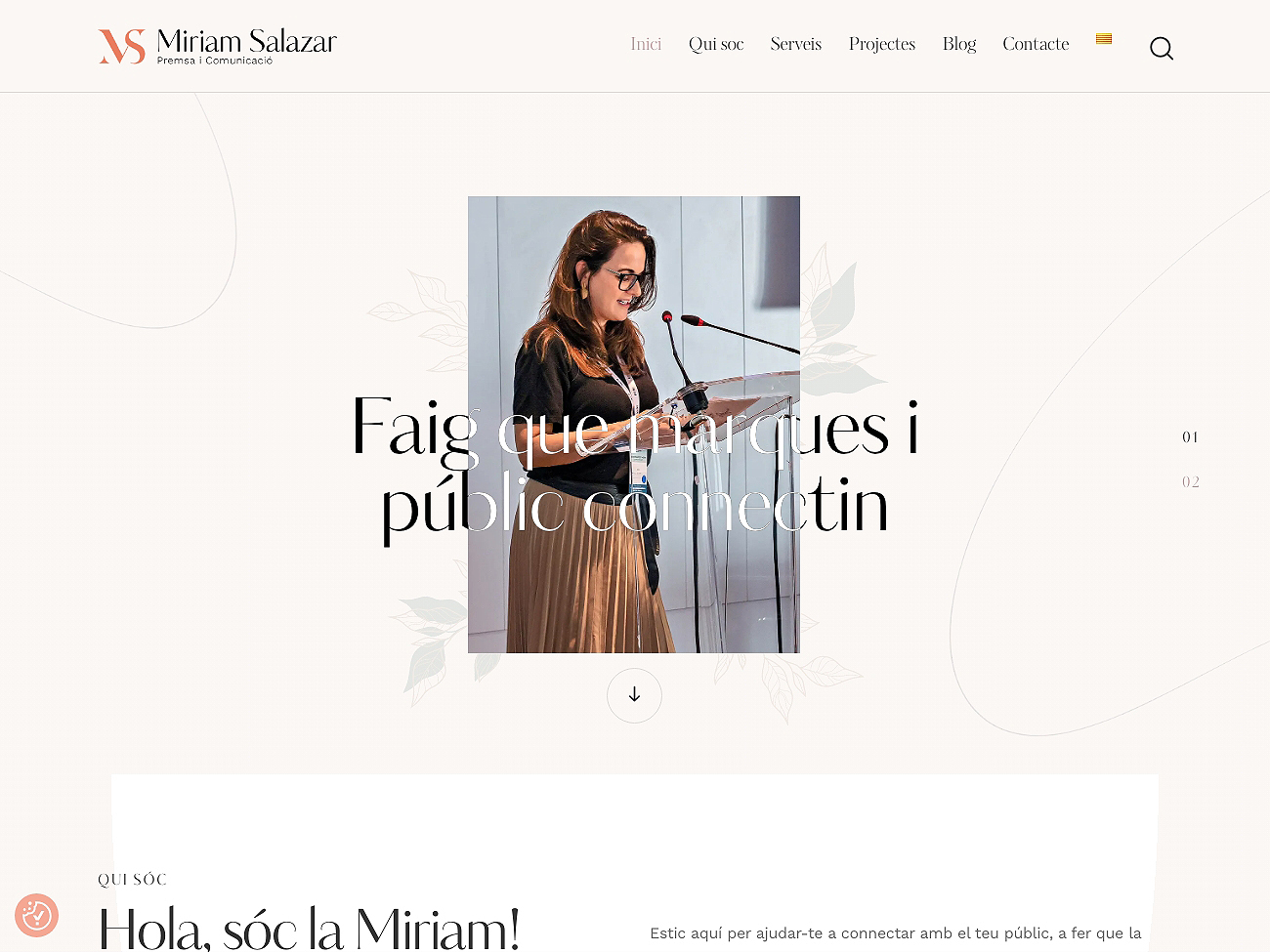Click the Miriam Salazar site title
This screenshot has height=952, width=1270.
pos(246,41)
